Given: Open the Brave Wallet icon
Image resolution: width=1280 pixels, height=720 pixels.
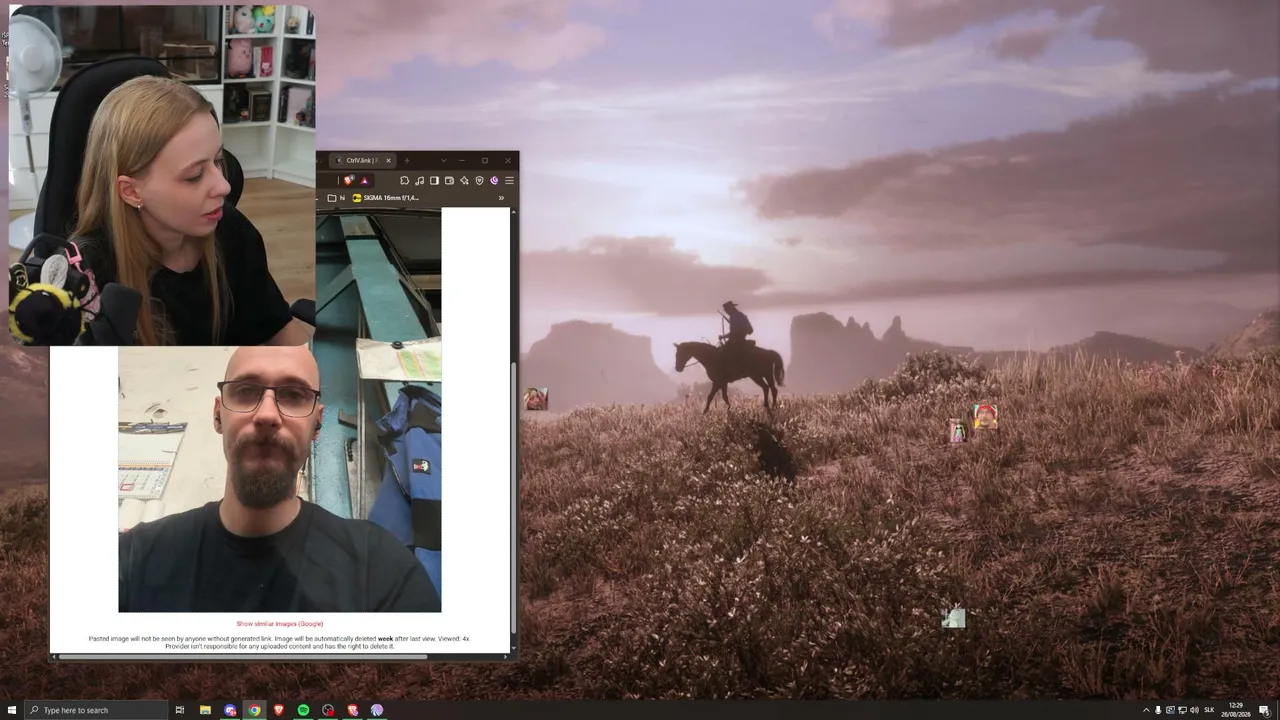Looking at the screenshot, I should (449, 181).
